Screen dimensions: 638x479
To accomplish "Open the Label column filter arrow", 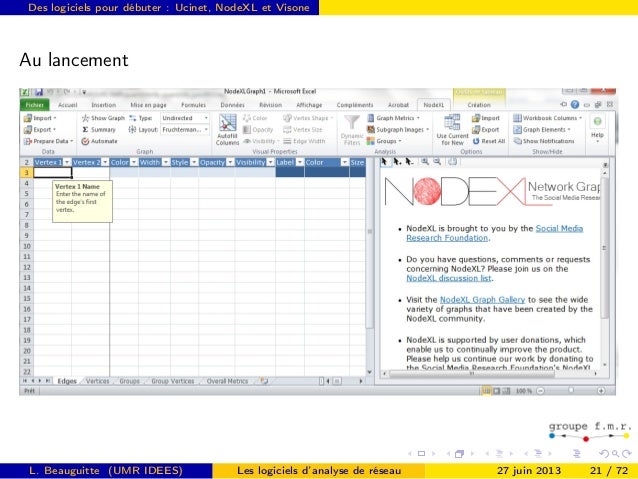I will click(x=300, y=162).
